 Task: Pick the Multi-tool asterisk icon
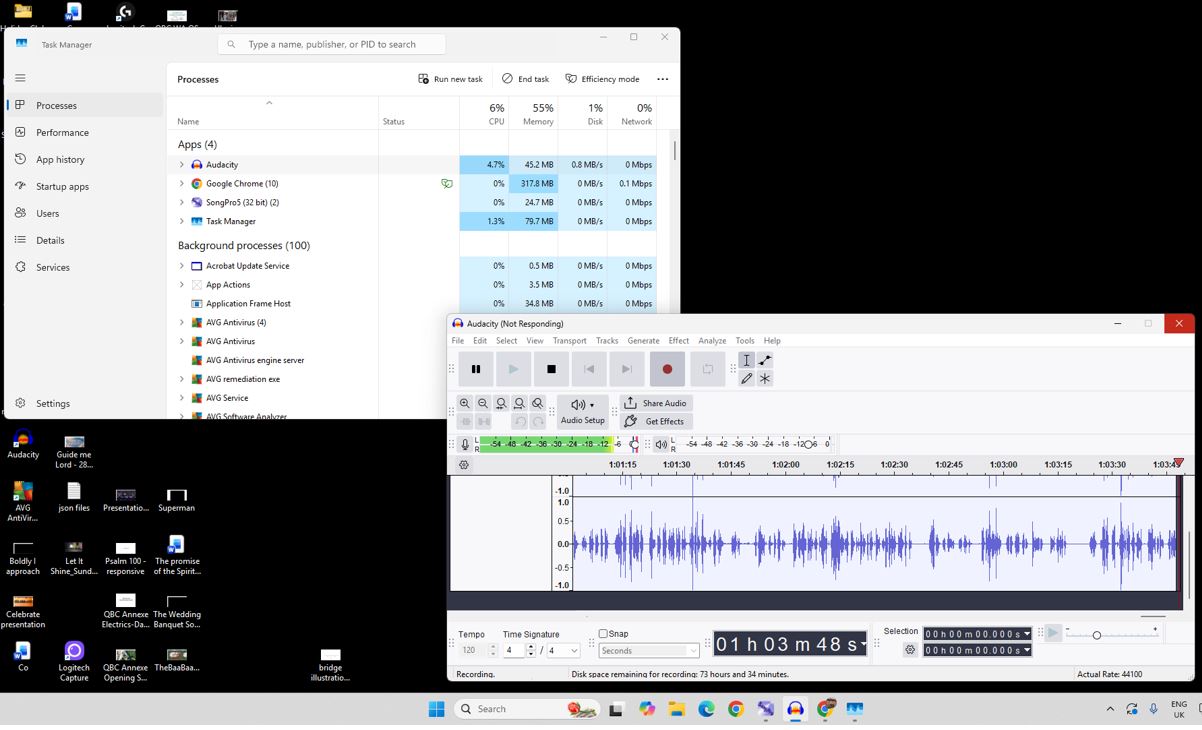(765, 379)
